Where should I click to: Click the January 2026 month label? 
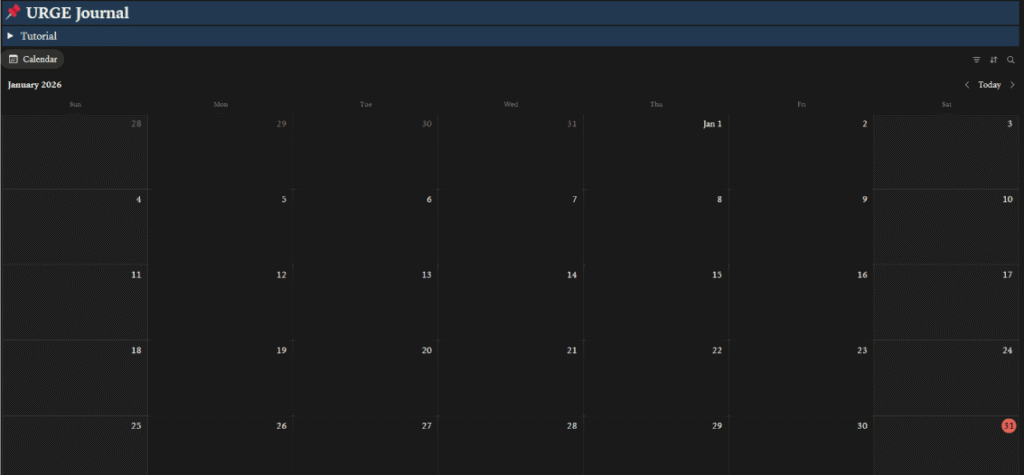click(x=35, y=85)
